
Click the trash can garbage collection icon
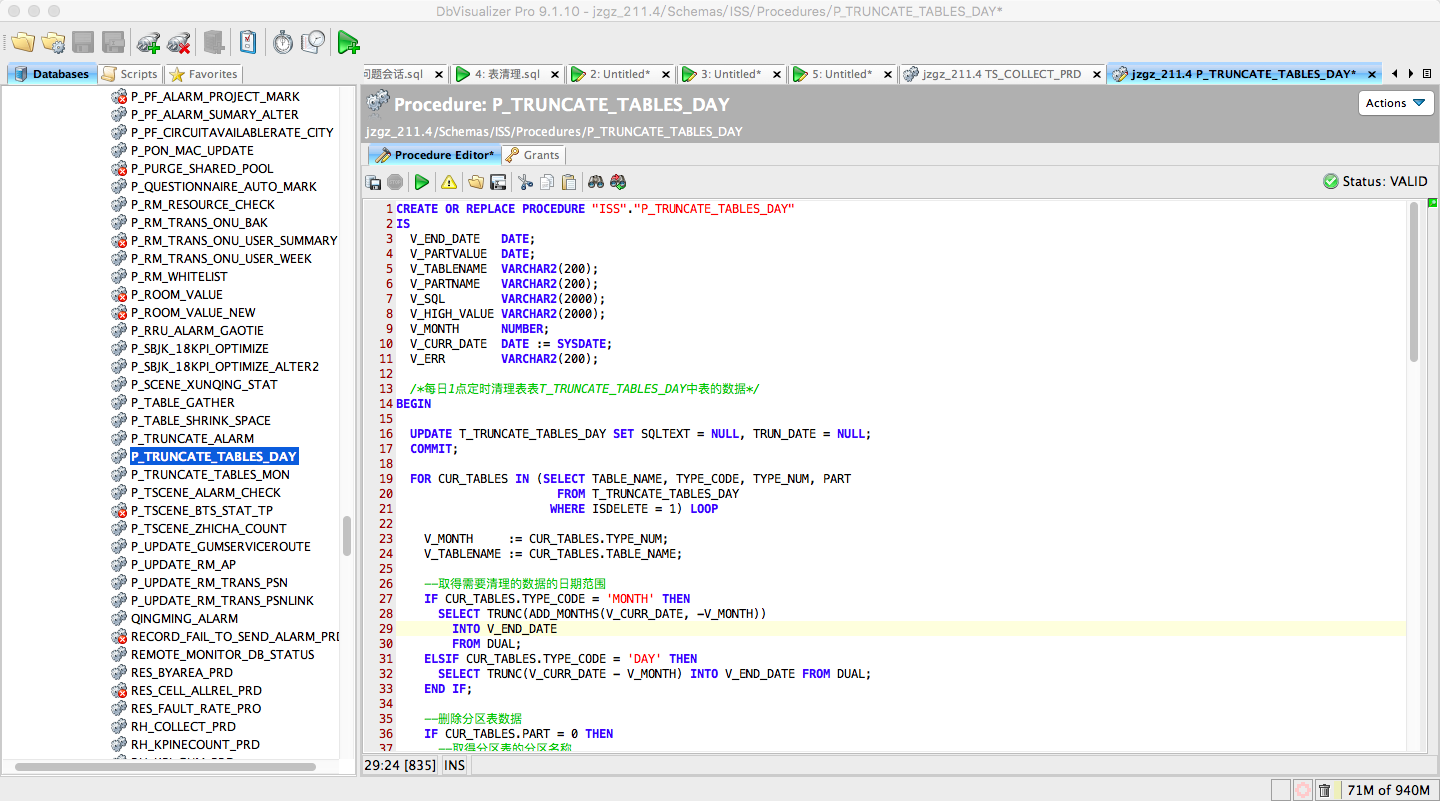point(1324,790)
